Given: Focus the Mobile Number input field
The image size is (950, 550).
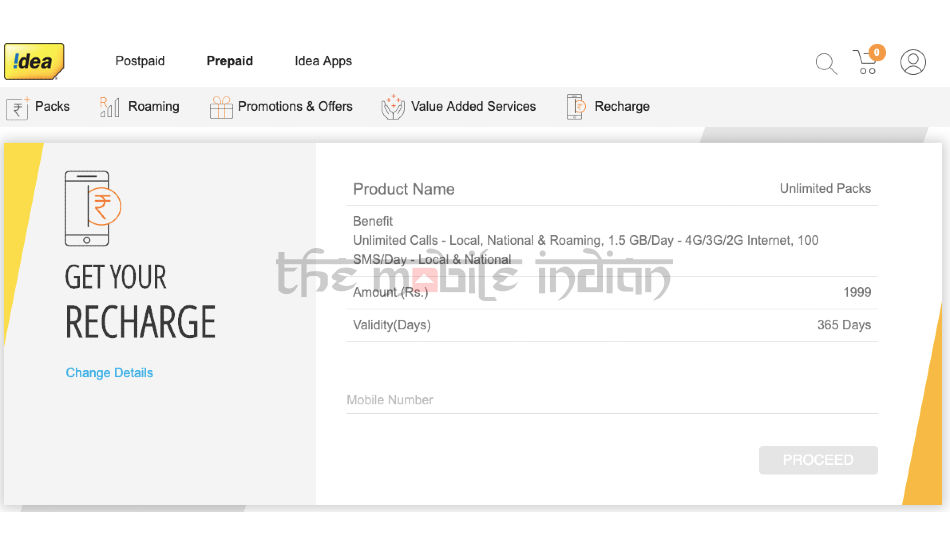Looking at the screenshot, I should pos(612,400).
